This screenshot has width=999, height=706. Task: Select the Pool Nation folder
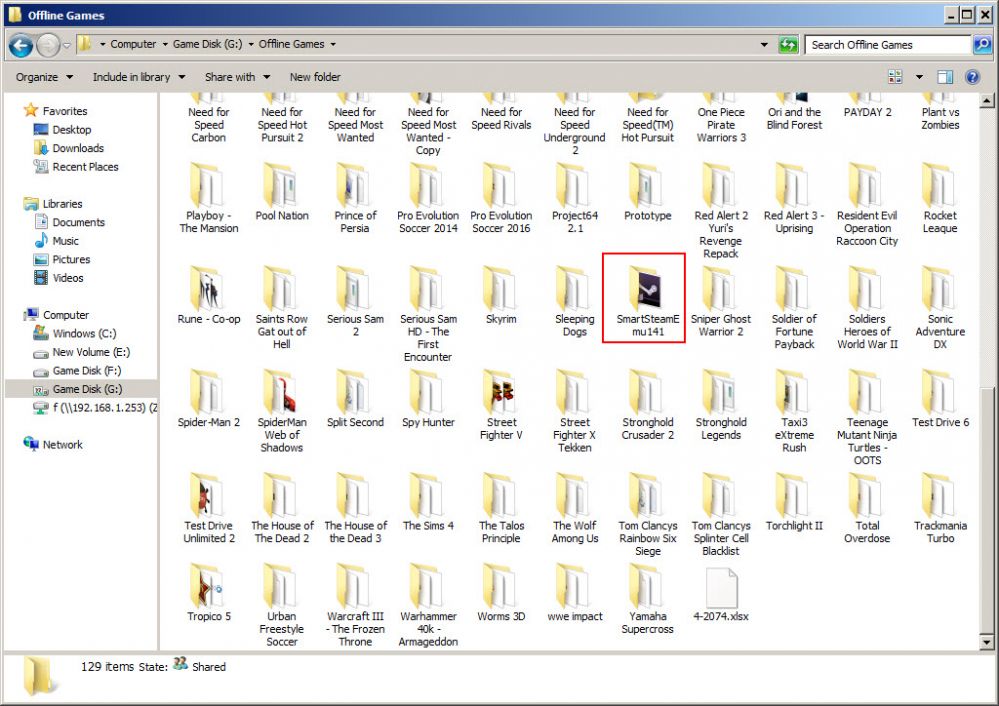click(x=282, y=192)
